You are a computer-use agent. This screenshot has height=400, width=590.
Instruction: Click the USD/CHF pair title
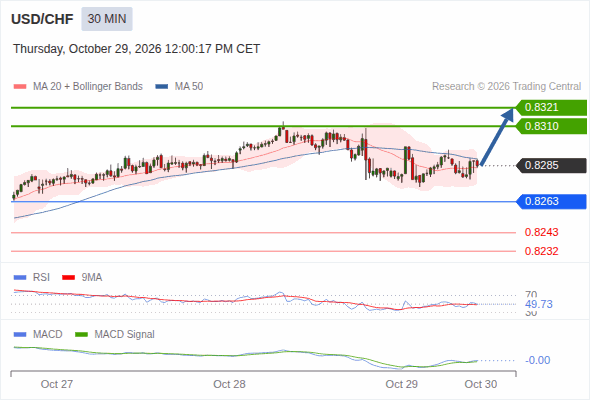42,19
